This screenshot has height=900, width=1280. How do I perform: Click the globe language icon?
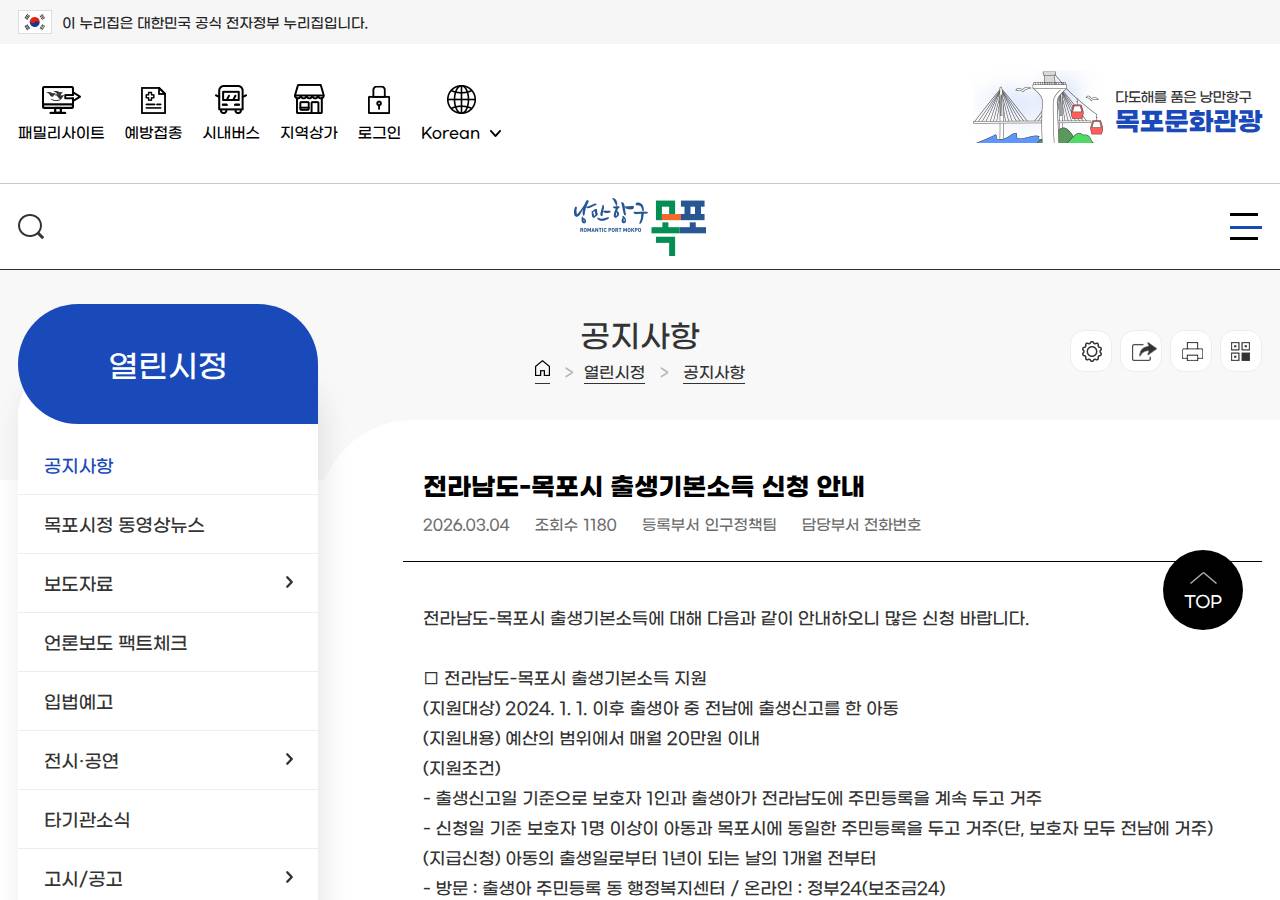[x=461, y=99]
